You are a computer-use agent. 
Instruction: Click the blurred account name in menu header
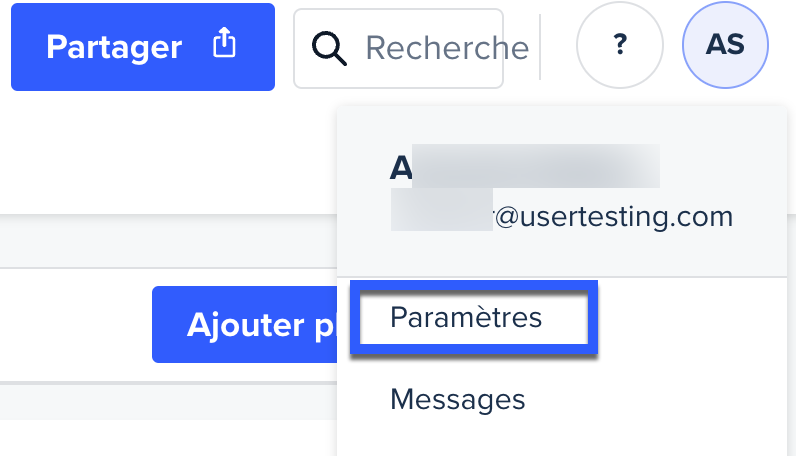pyautogui.click(x=525, y=167)
